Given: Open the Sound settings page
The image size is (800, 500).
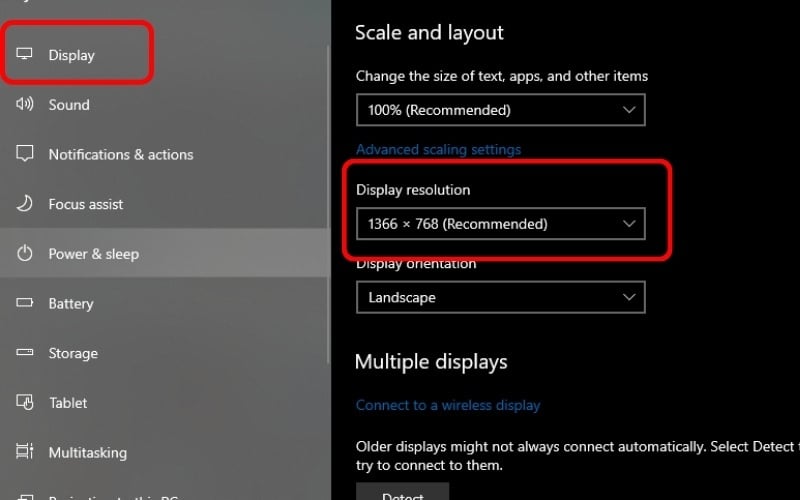Looking at the screenshot, I should (x=69, y=105).
